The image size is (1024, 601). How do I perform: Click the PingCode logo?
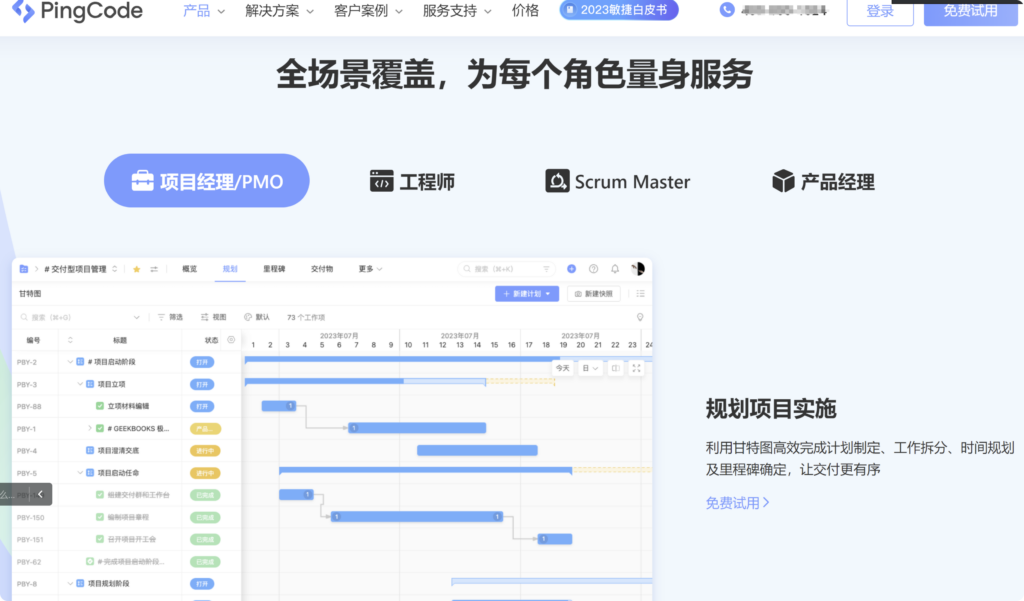click(x=75, y=12)
